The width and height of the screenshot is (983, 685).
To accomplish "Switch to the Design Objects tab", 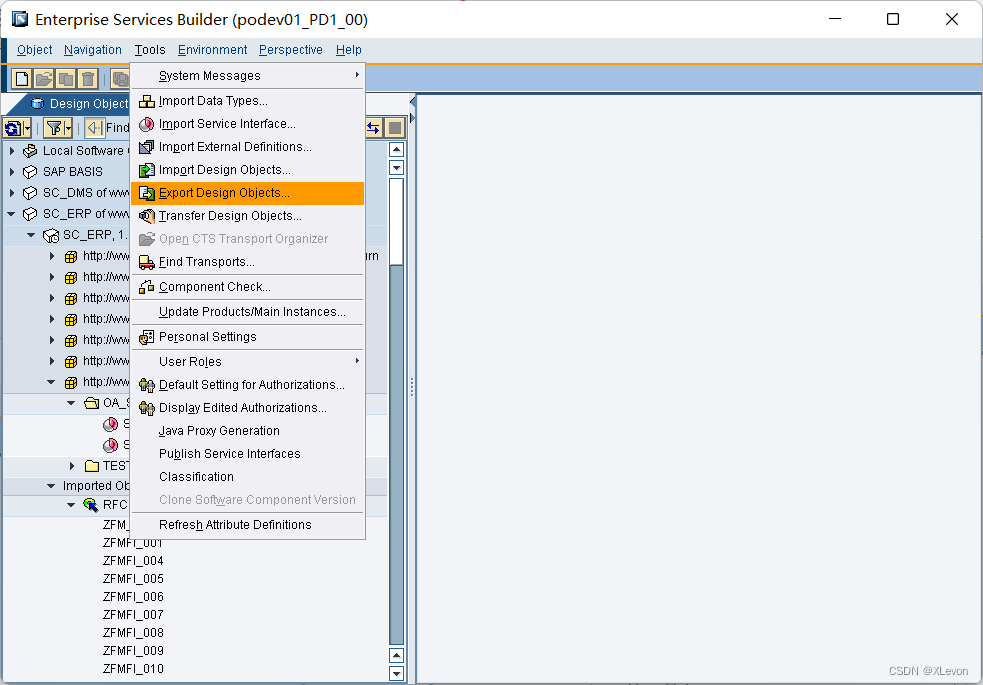I will (80, 104).
